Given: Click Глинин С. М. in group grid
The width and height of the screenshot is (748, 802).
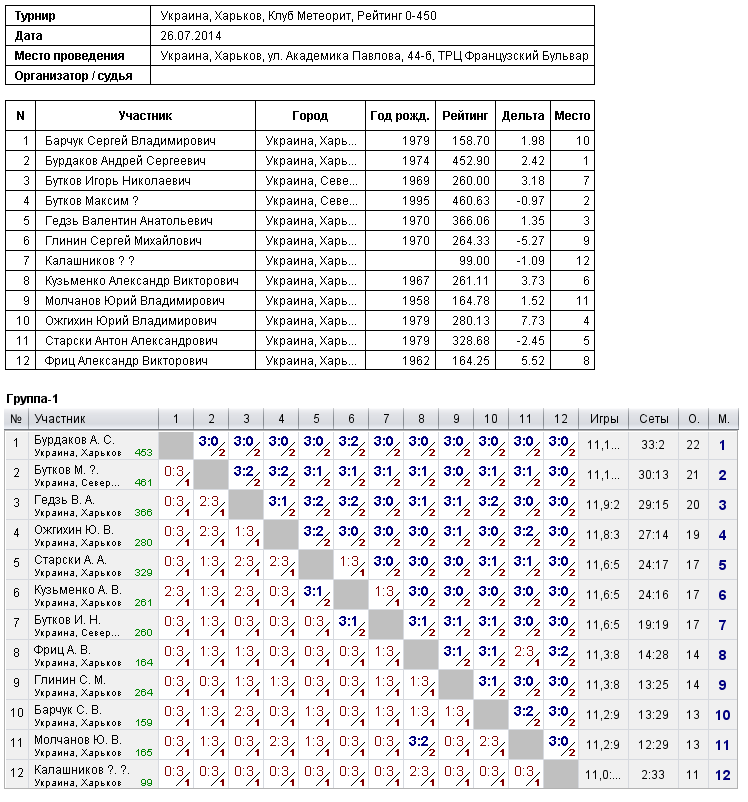Looking at the screenshot, I should click(x=70, y=680).
